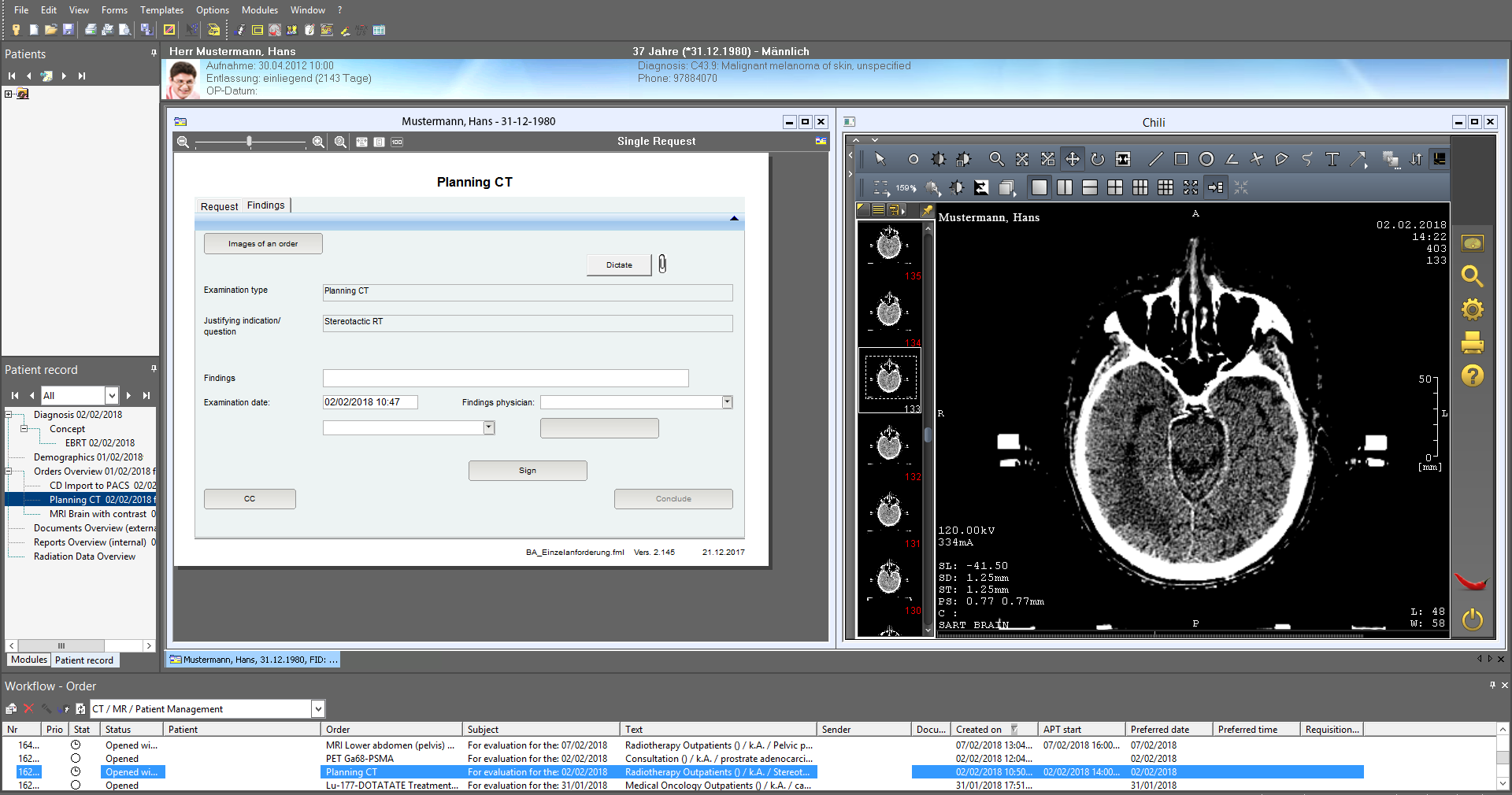Click the CC button
The image size is (1512, 795).
tap(250, 499)
